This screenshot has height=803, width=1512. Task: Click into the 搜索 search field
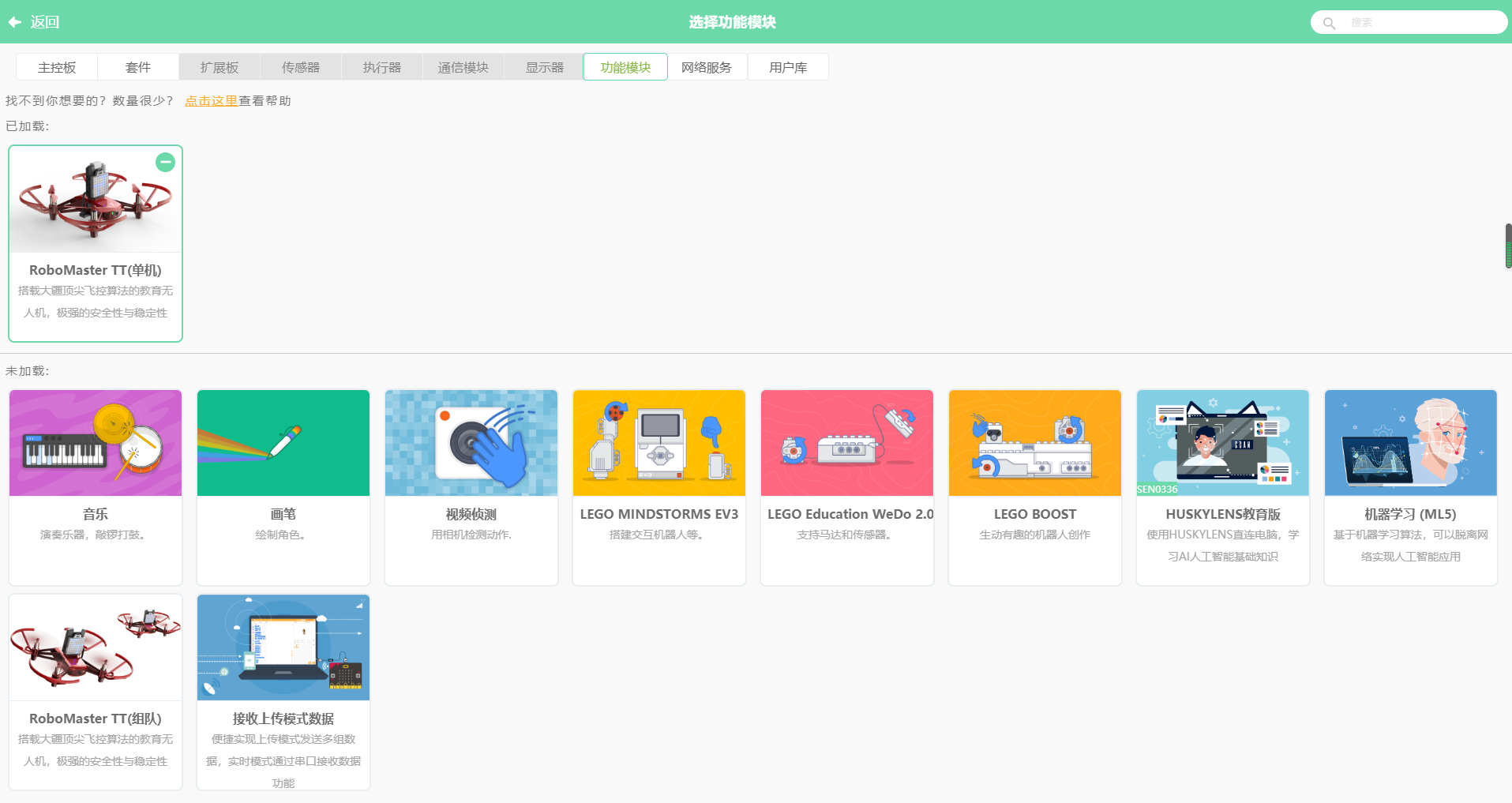pyautogui.click(x=1409, y=22)
